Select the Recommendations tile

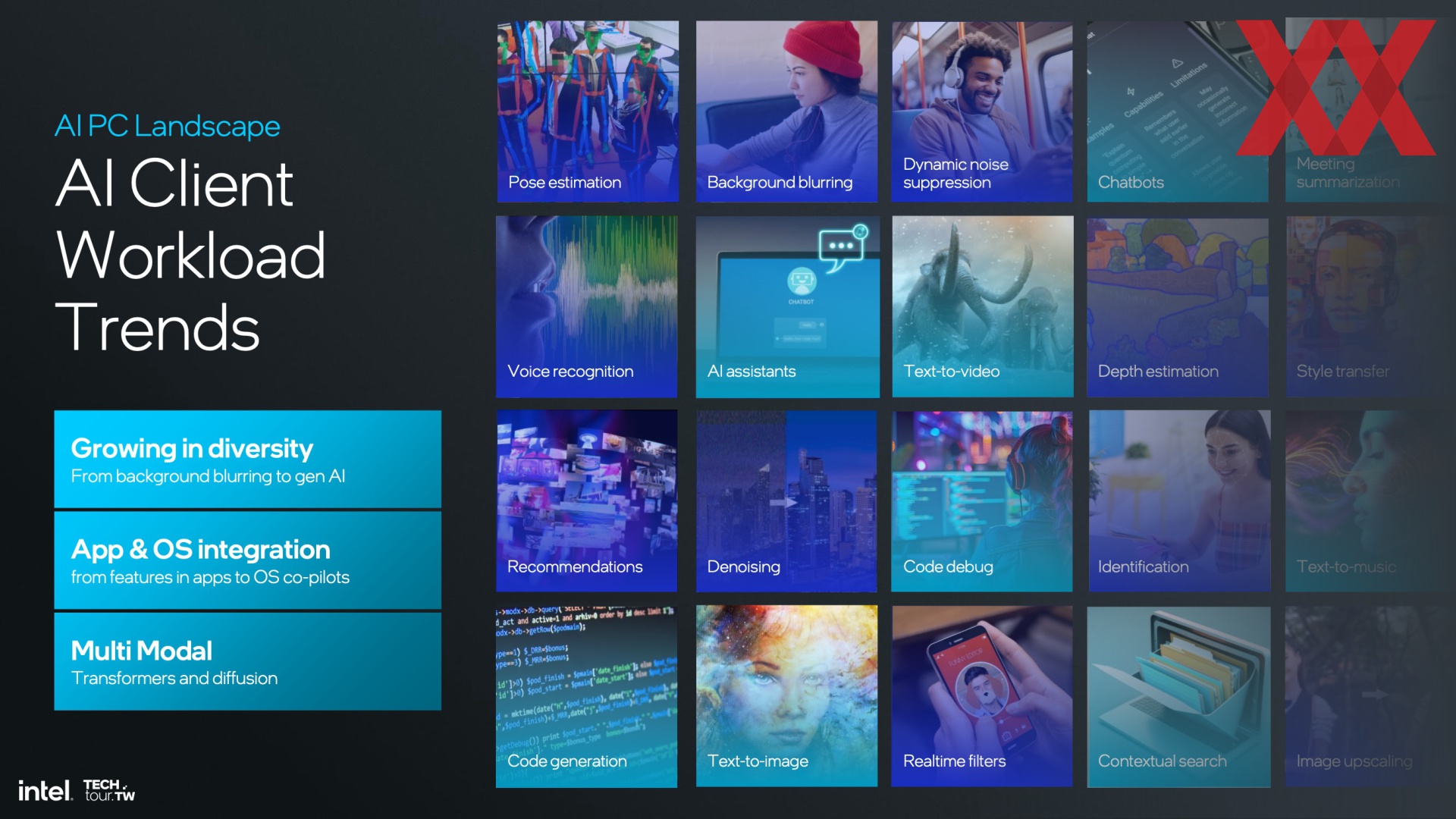587,501
